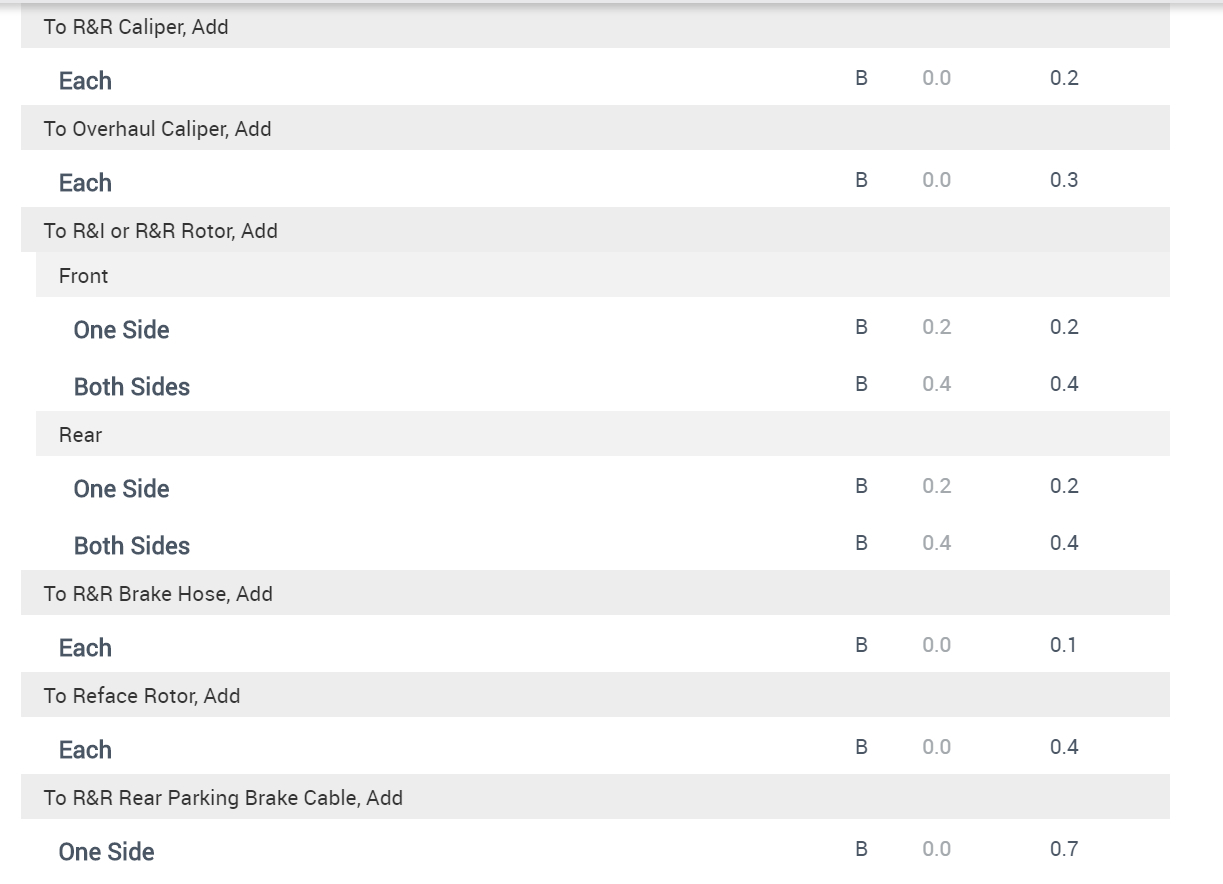Viewport: 1223px width, 884px height.
Task: Click the 0.7 value for Parking Brake Cable
Action: [1064, 849]
